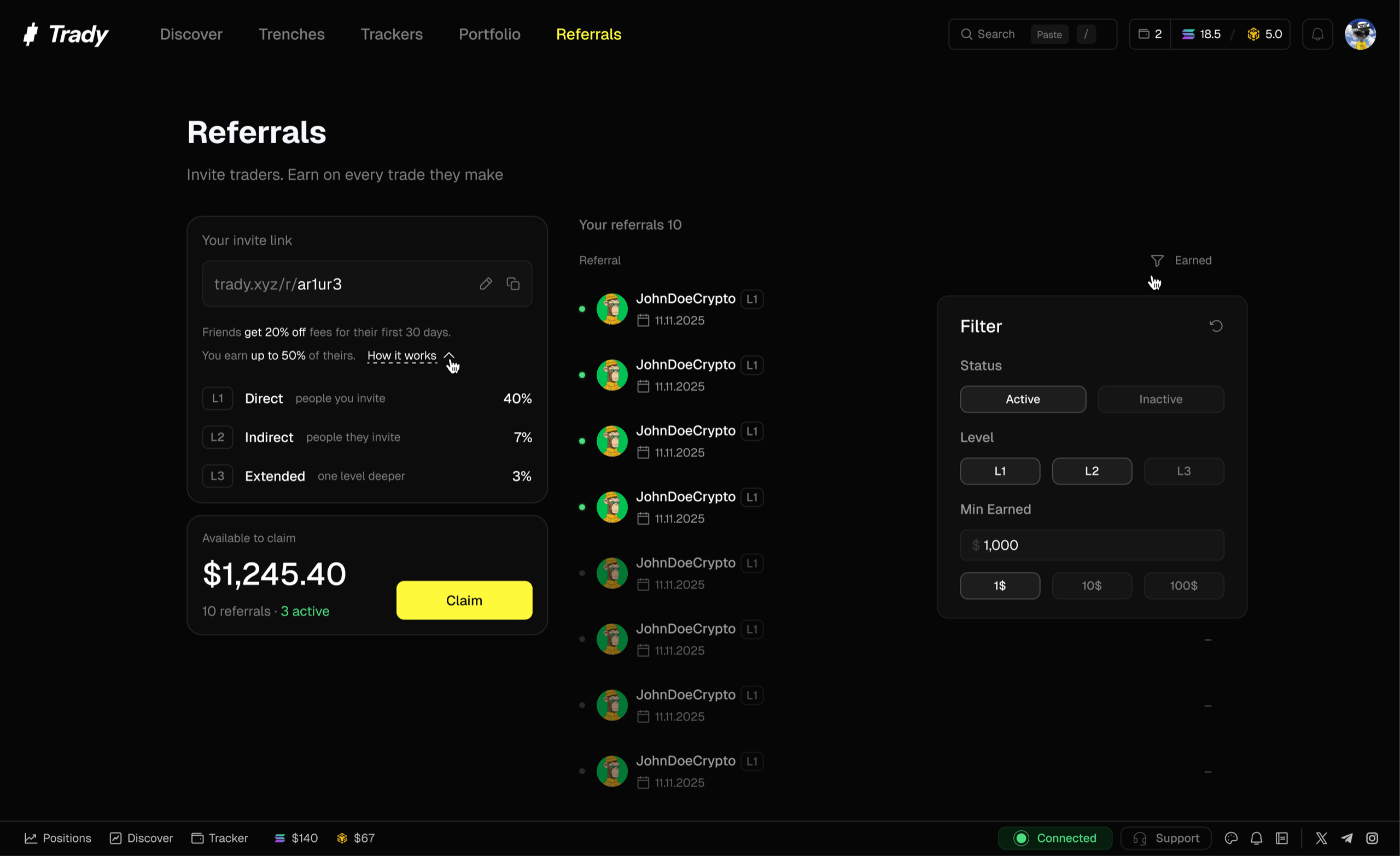Open Discover in the bottom bar

click(x=141, y=838)
